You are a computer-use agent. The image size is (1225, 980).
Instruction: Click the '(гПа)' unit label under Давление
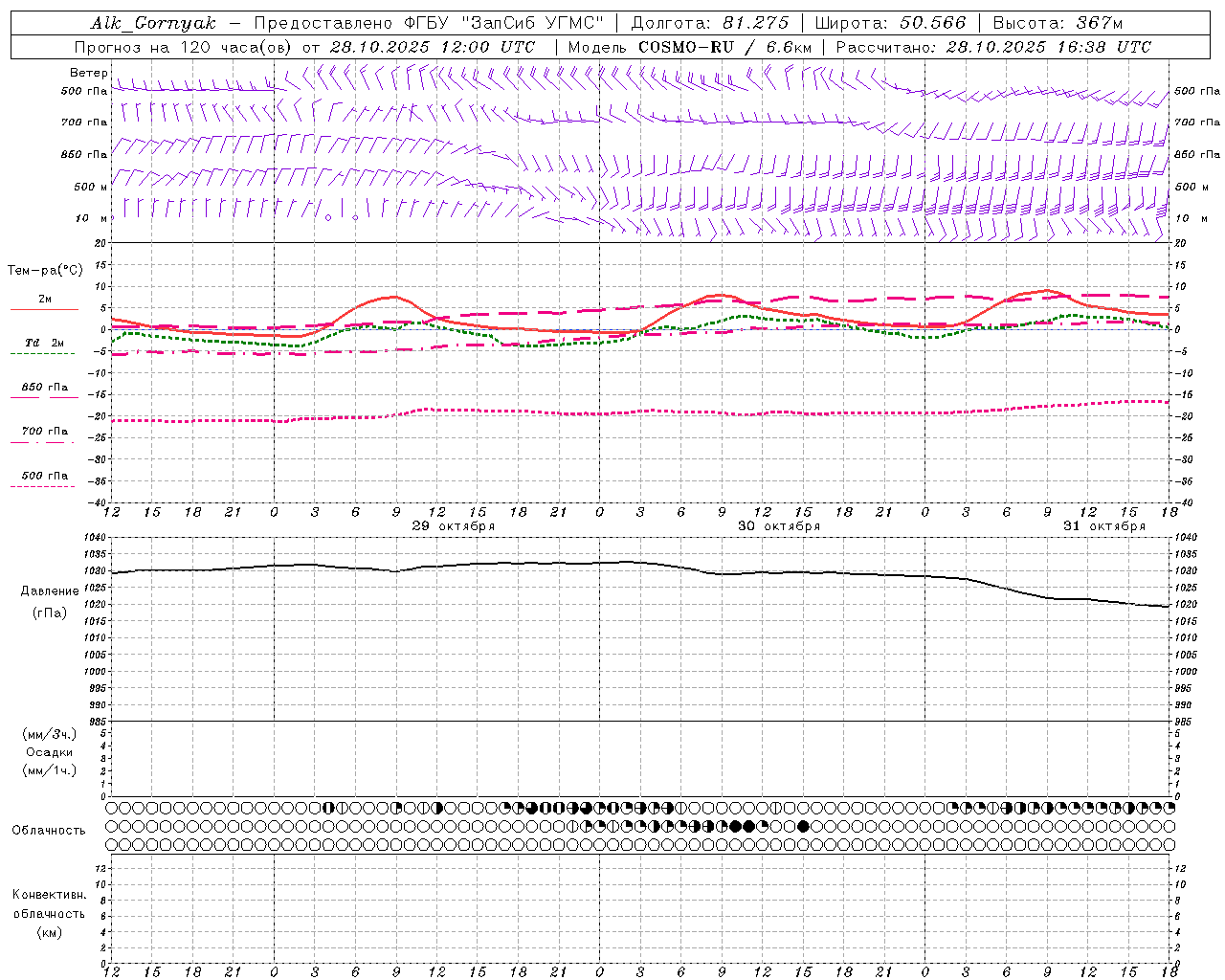[50, 613]
